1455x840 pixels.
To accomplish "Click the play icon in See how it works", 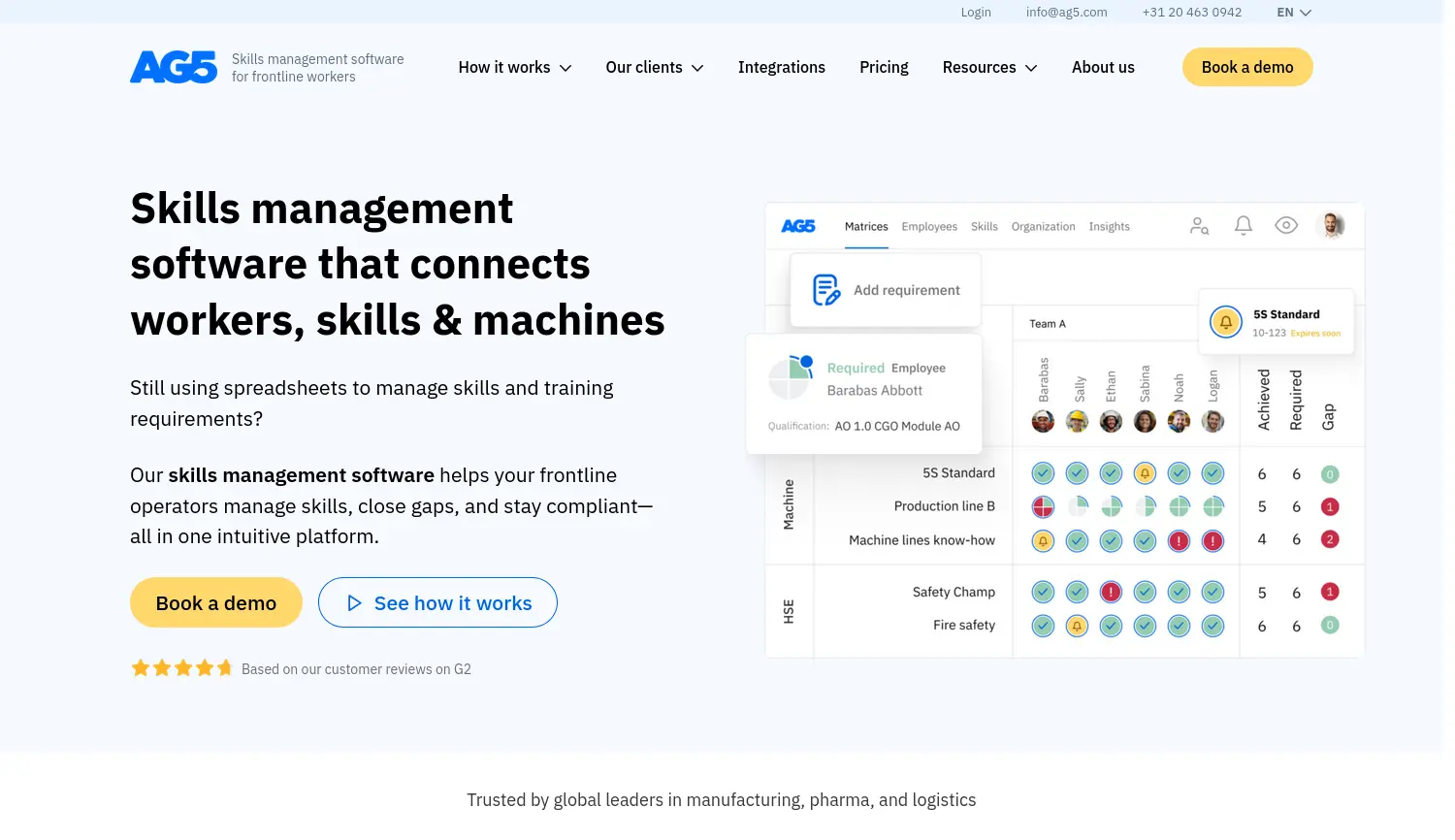I will tap(354, 603).
